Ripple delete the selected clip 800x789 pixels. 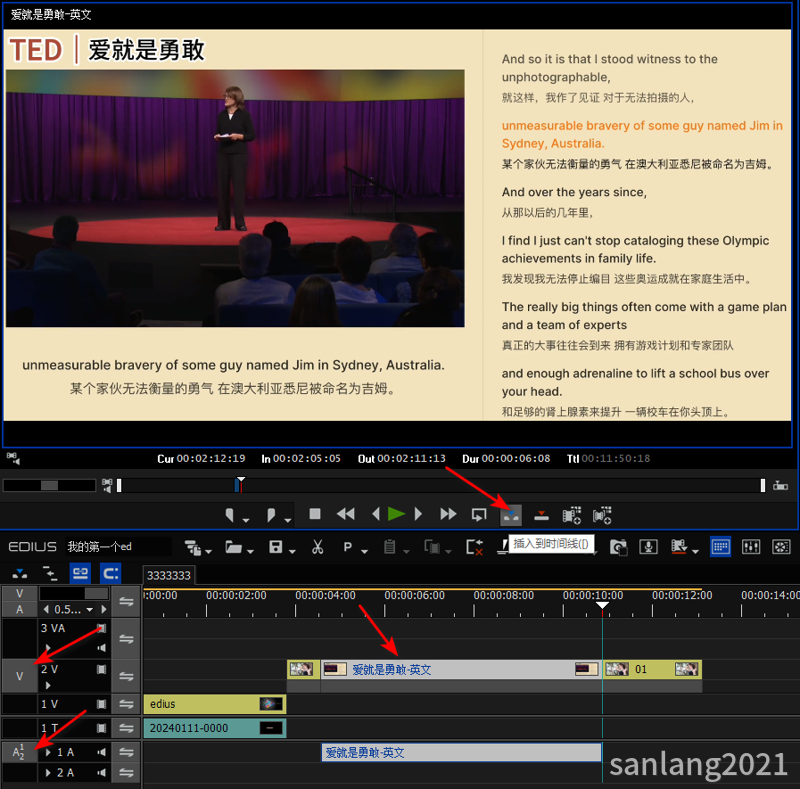pyautogui.click(x=474, y=548)
